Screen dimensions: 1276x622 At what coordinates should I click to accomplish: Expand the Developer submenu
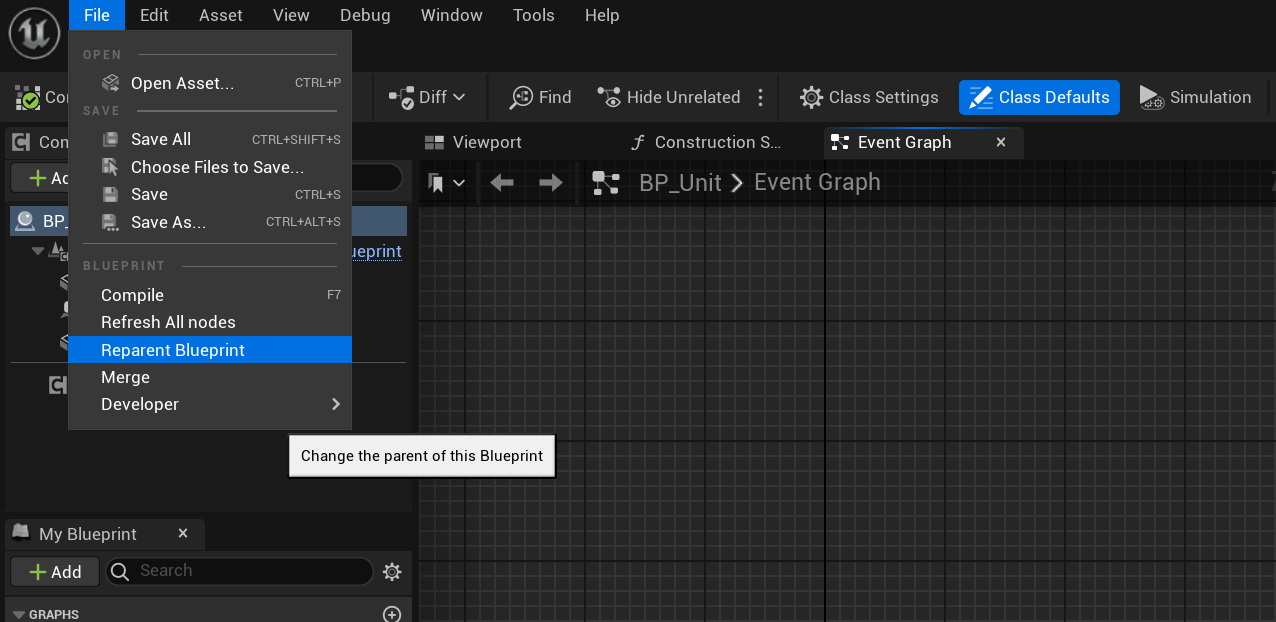[210, 404]
